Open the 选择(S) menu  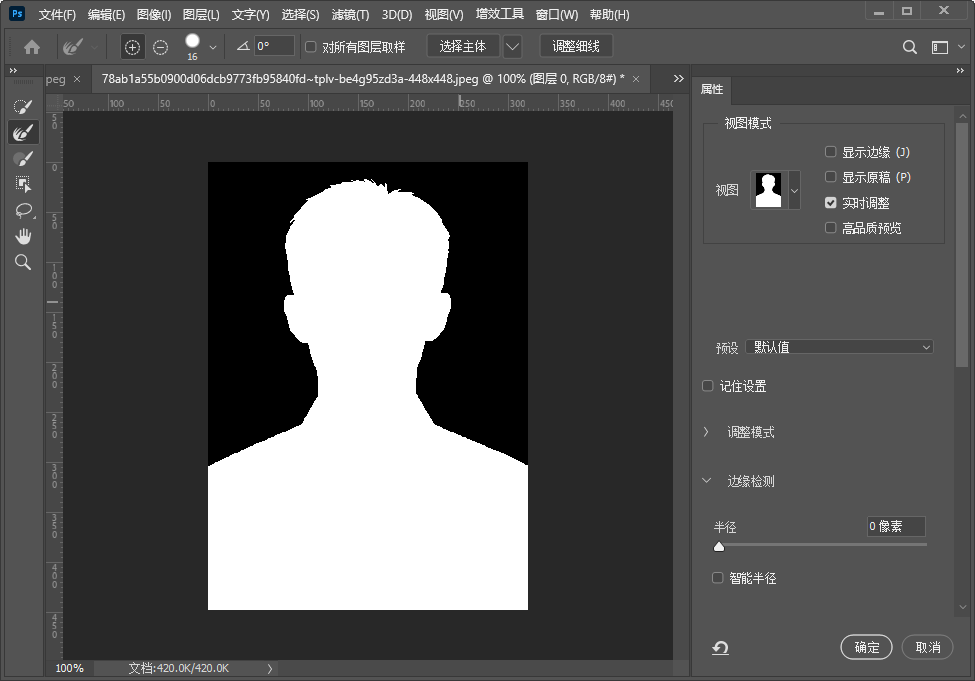300,14
